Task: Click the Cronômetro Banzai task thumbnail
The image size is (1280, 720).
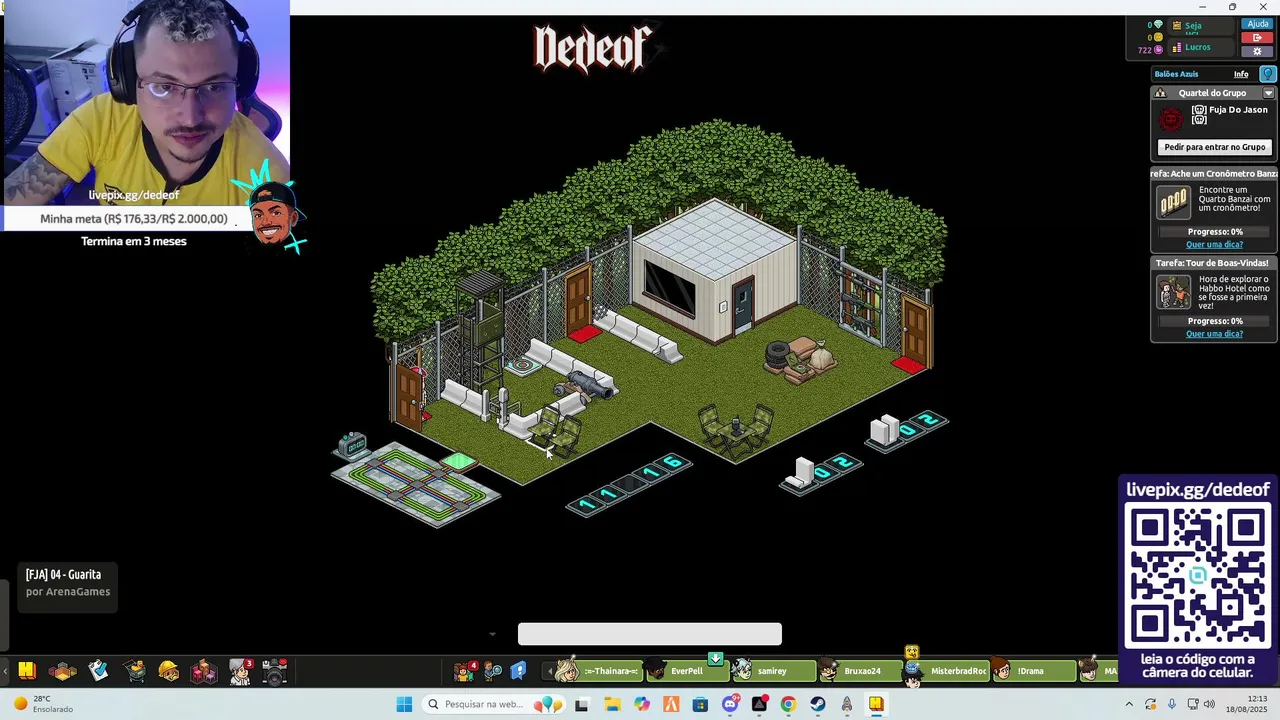Action: point(1172,203)
